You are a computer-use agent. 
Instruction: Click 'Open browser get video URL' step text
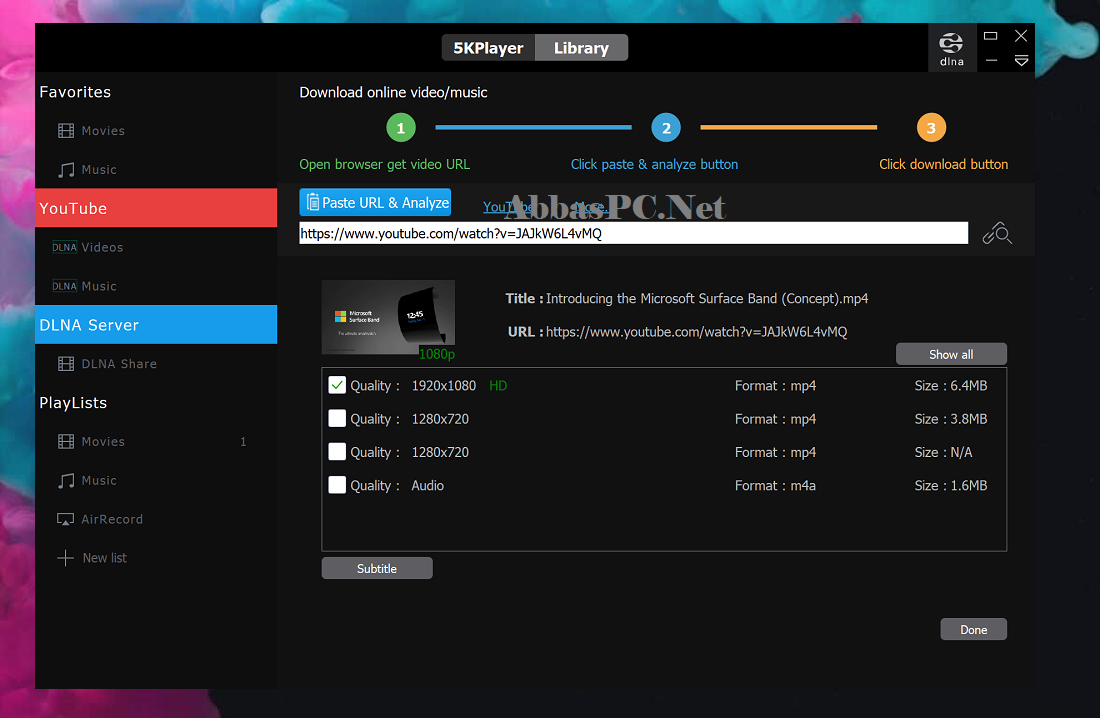point(384,164)
